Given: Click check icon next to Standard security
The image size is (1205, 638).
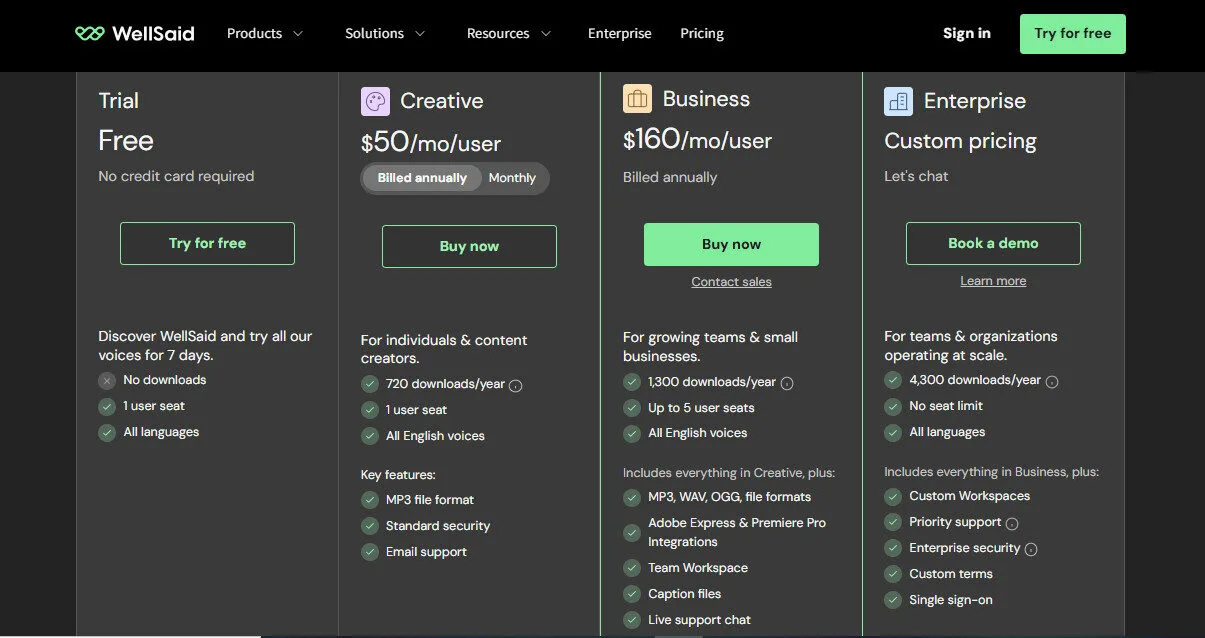Looking at the screenshot, I should point(370,526).
